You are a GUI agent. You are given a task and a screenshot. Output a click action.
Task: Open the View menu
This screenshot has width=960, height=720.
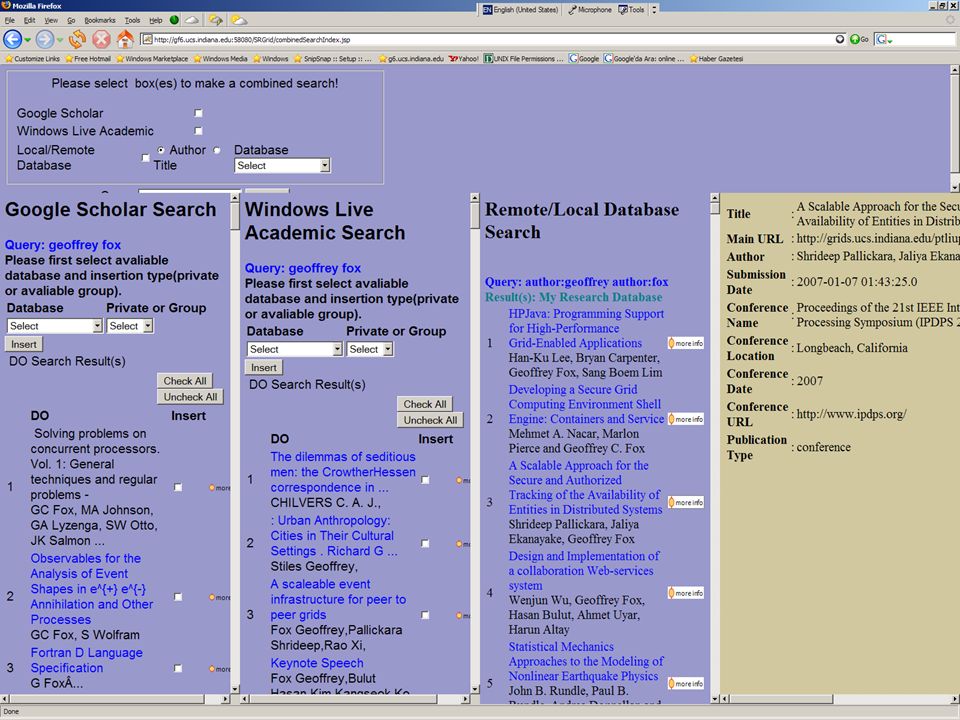(x=51, y=20)
